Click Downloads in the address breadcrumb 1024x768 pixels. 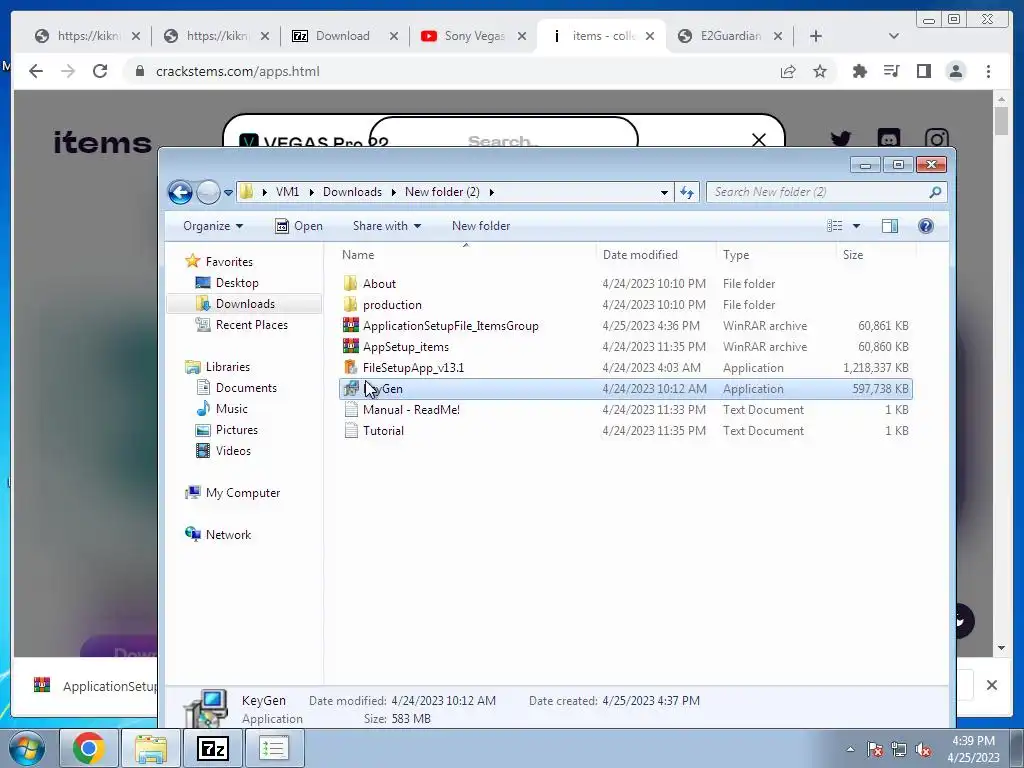click(x=352, y=192)
